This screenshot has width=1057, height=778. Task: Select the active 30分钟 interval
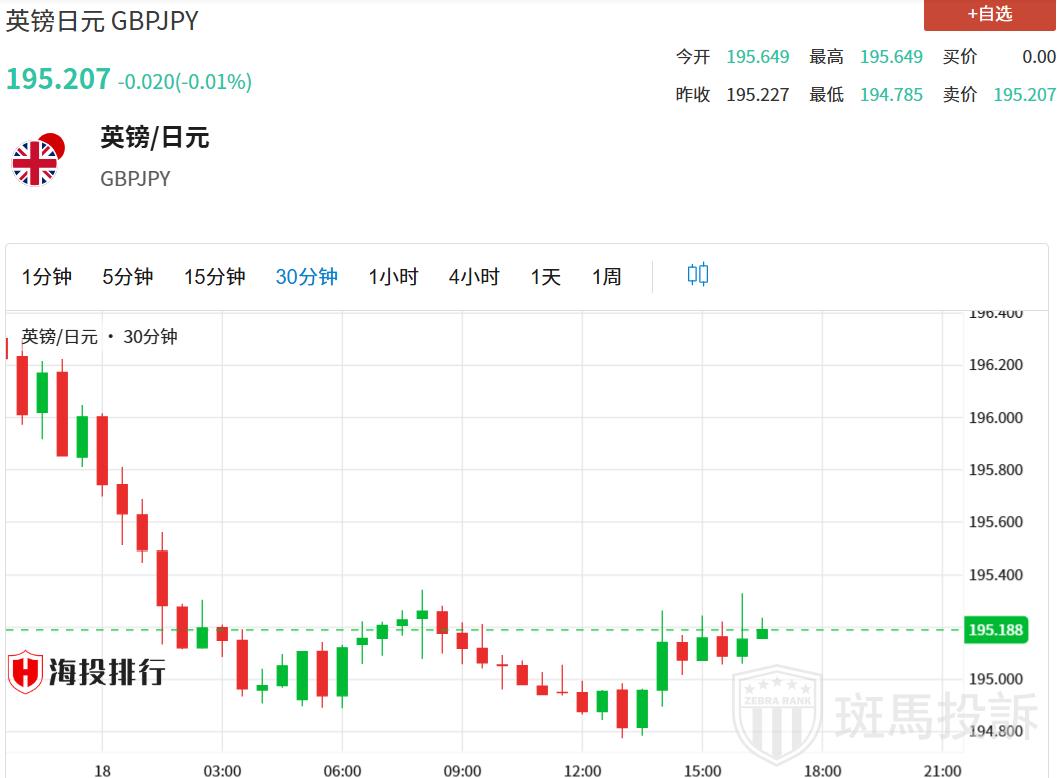(306, 277)
